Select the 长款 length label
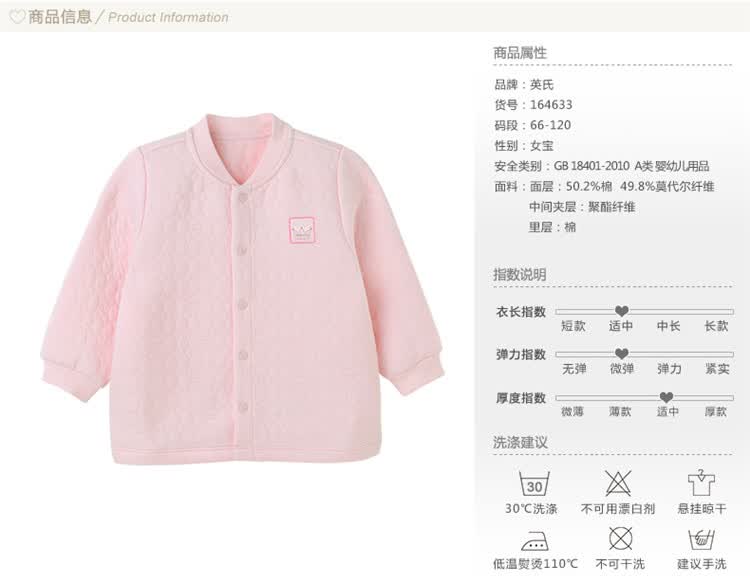The image size is (750, 582). pos(716,326)
